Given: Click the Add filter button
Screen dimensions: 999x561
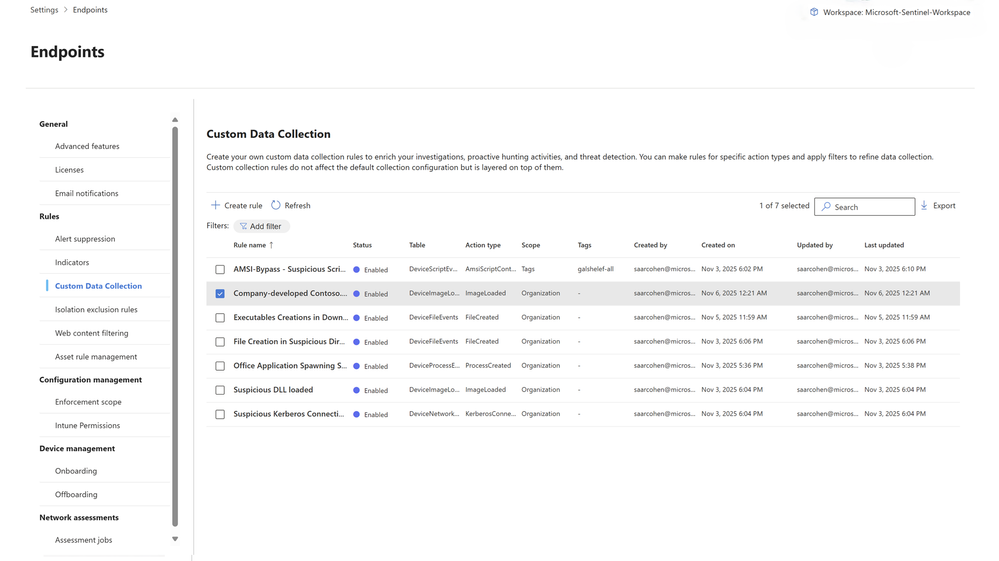Looking at the screenshot, I should tap(262, 226).
